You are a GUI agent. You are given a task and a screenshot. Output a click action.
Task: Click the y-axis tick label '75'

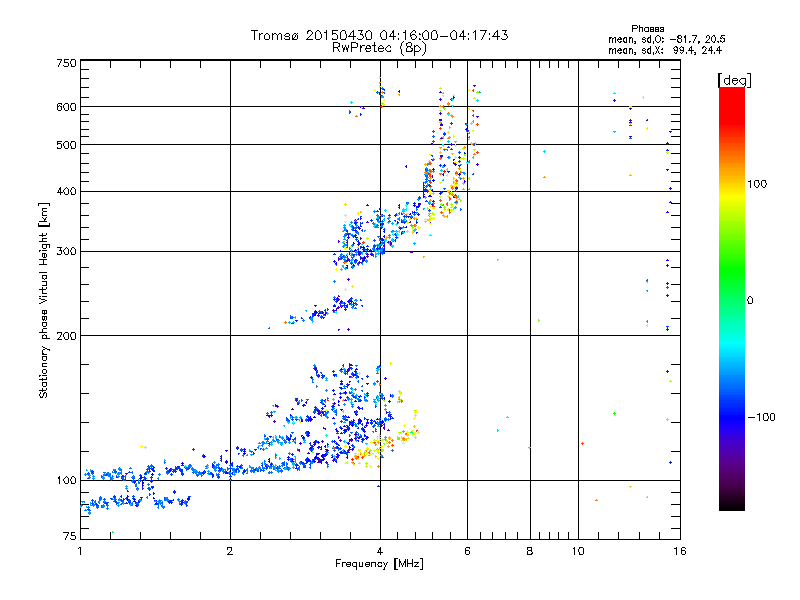tap(70, 536)
